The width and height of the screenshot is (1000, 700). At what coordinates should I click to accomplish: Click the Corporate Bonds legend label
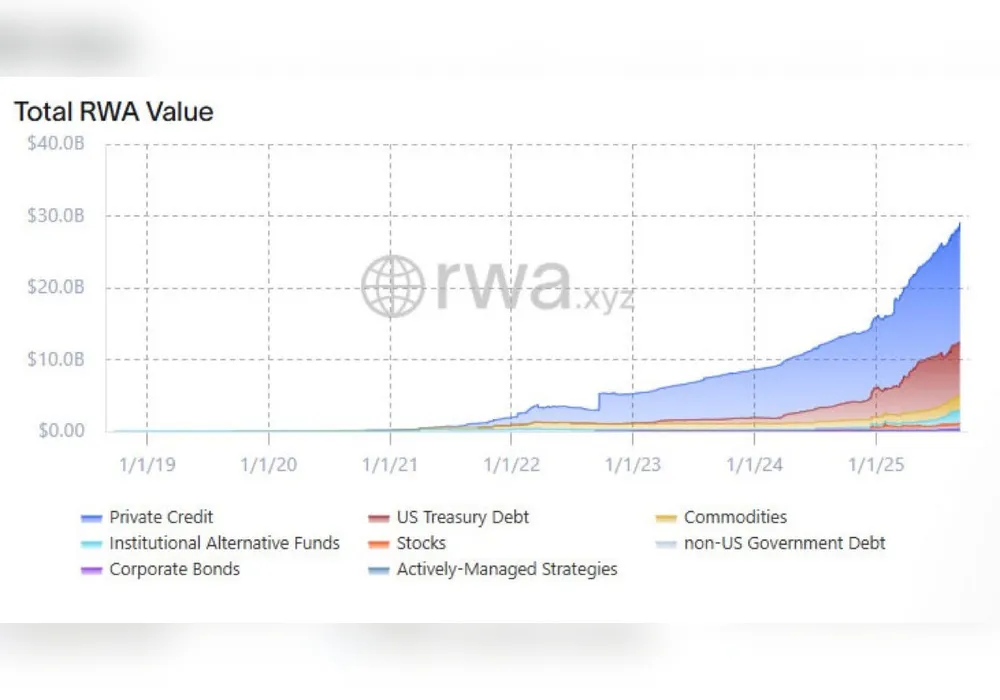pos(175,569)
